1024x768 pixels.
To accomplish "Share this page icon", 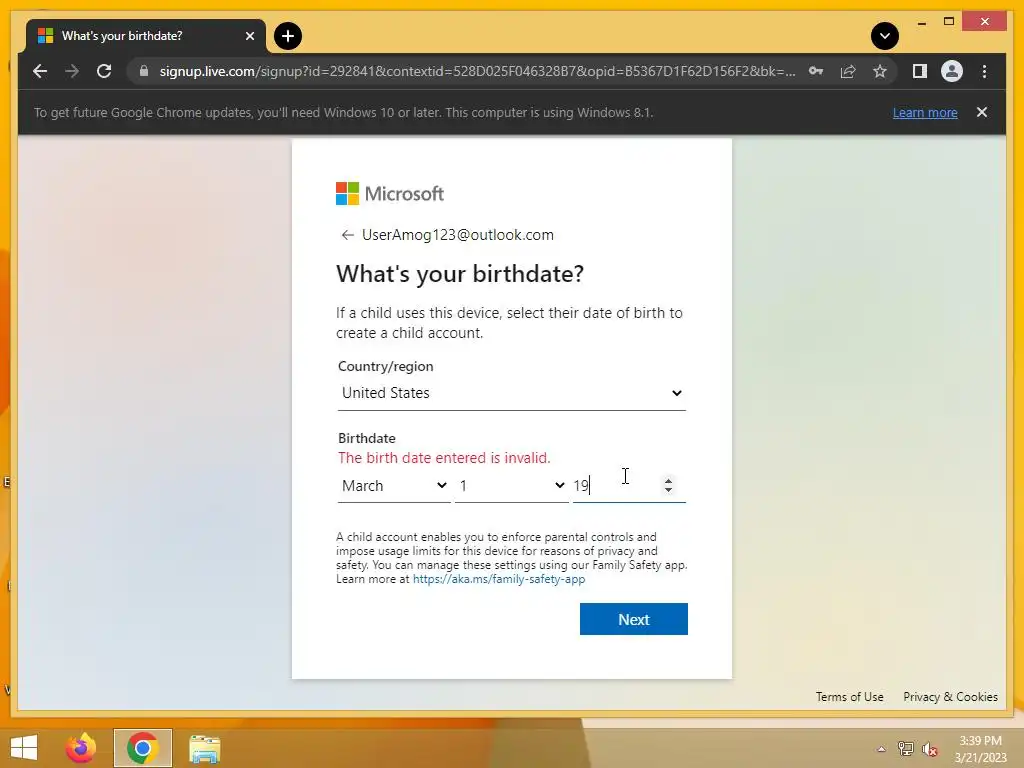I will coord(848,71).
